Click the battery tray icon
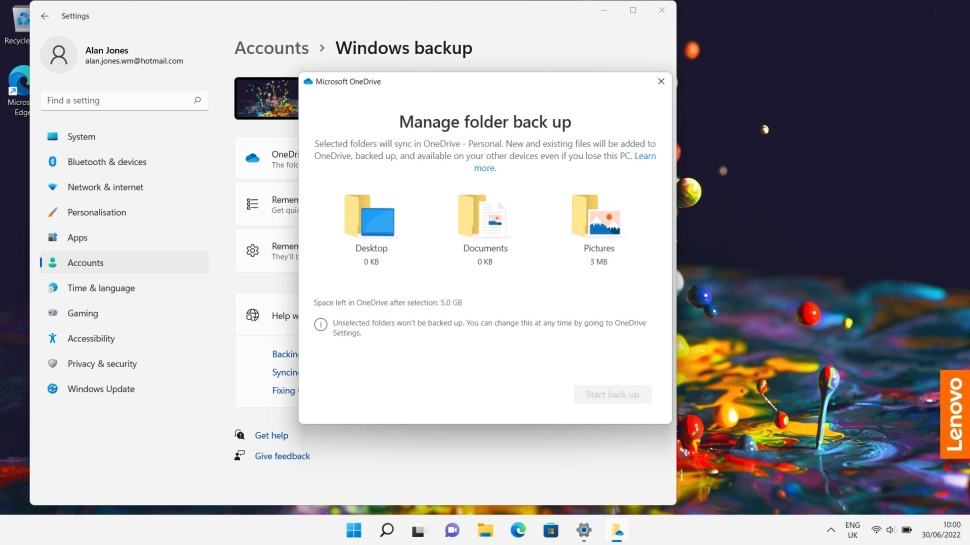The image size is (970, 545). [x=907, y=530]
